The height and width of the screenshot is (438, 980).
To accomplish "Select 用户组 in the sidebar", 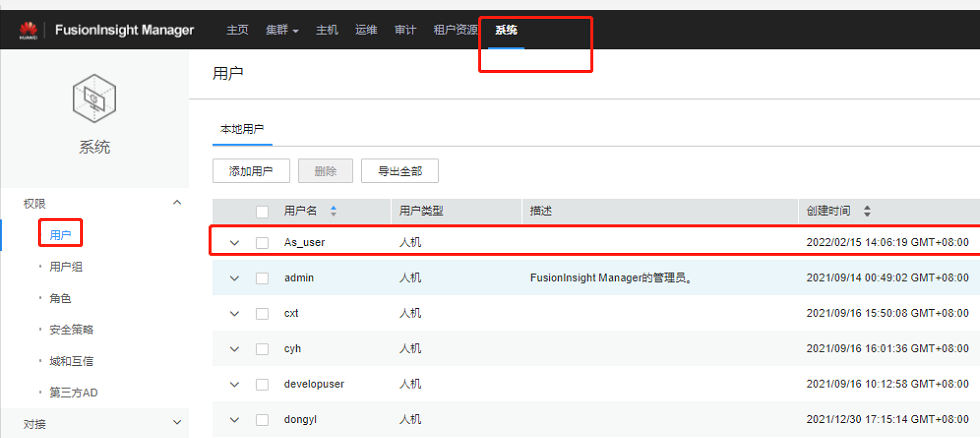I will pyautogui.click(x=66, y=267).
